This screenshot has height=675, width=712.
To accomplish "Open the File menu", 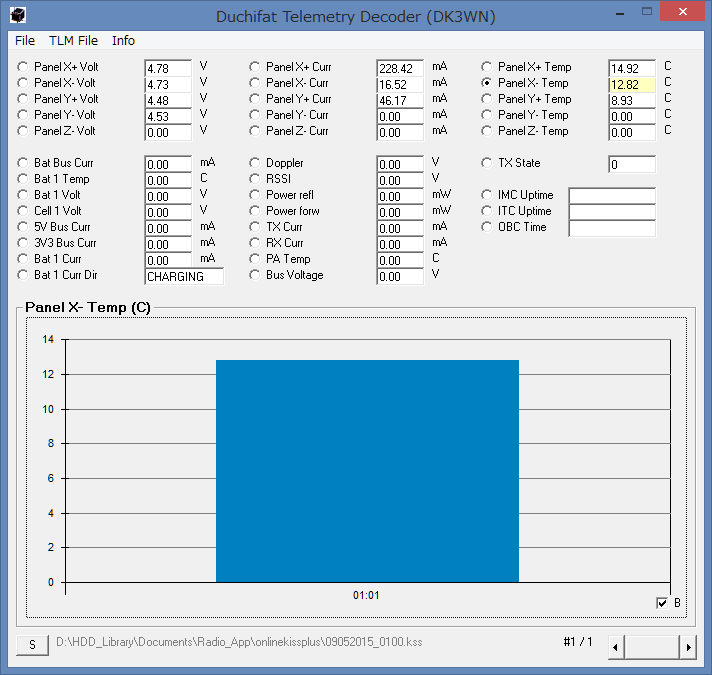I will [x=25, y=41].
